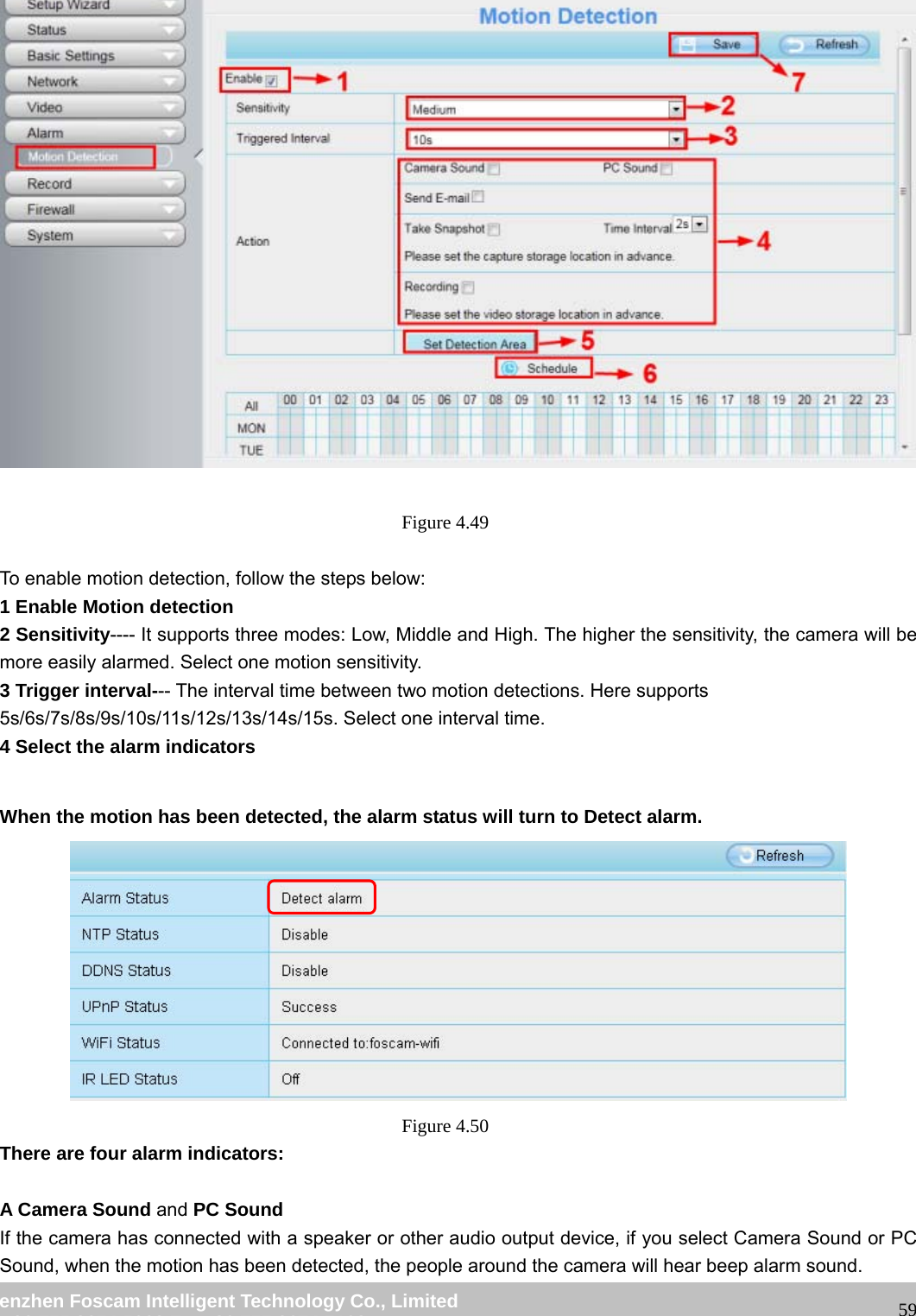Viewport: 916px width, 1316px height.
Task: Open the Video menu in sidebar
Action: click(95, 108)
